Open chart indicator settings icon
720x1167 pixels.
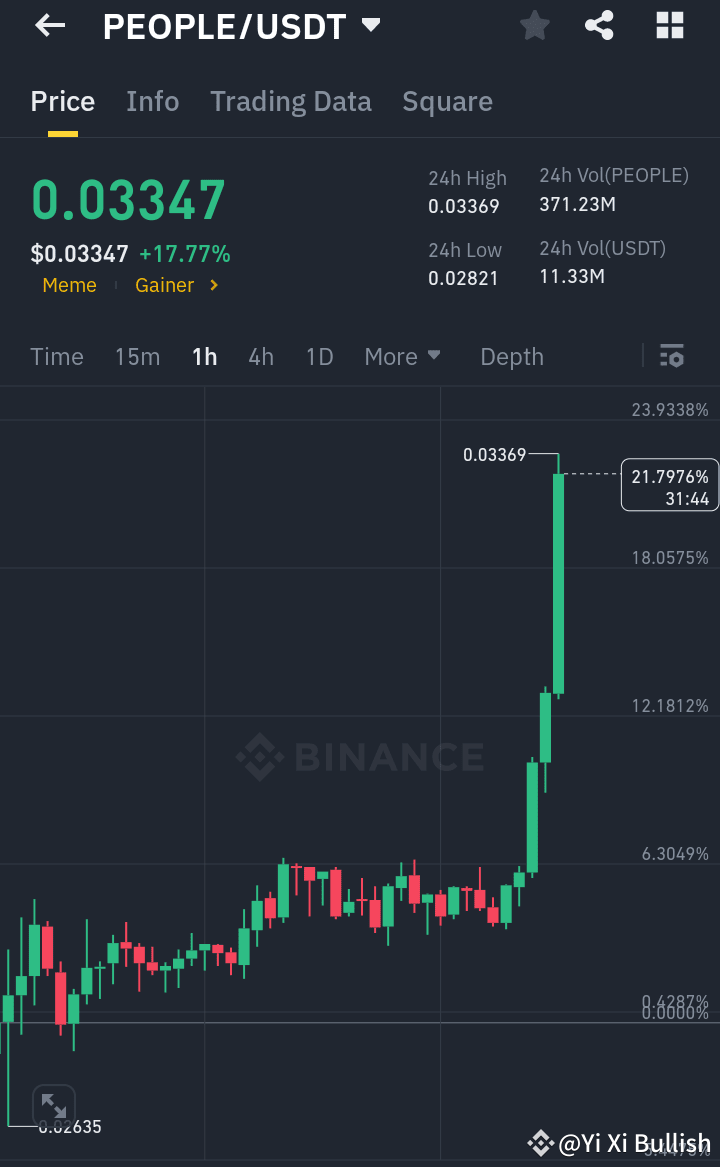point(671,356)
